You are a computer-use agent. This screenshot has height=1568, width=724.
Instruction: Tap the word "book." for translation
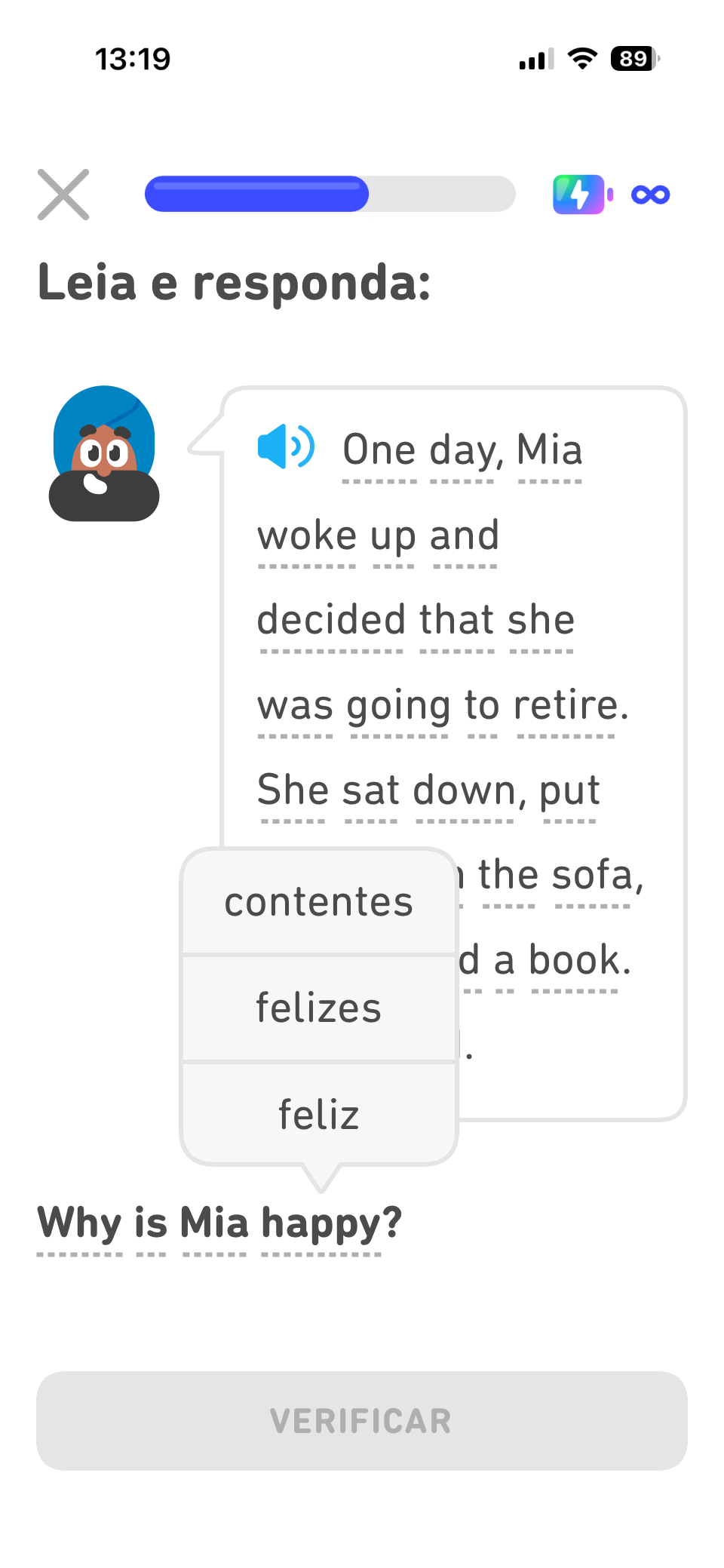tap(578, 960)
